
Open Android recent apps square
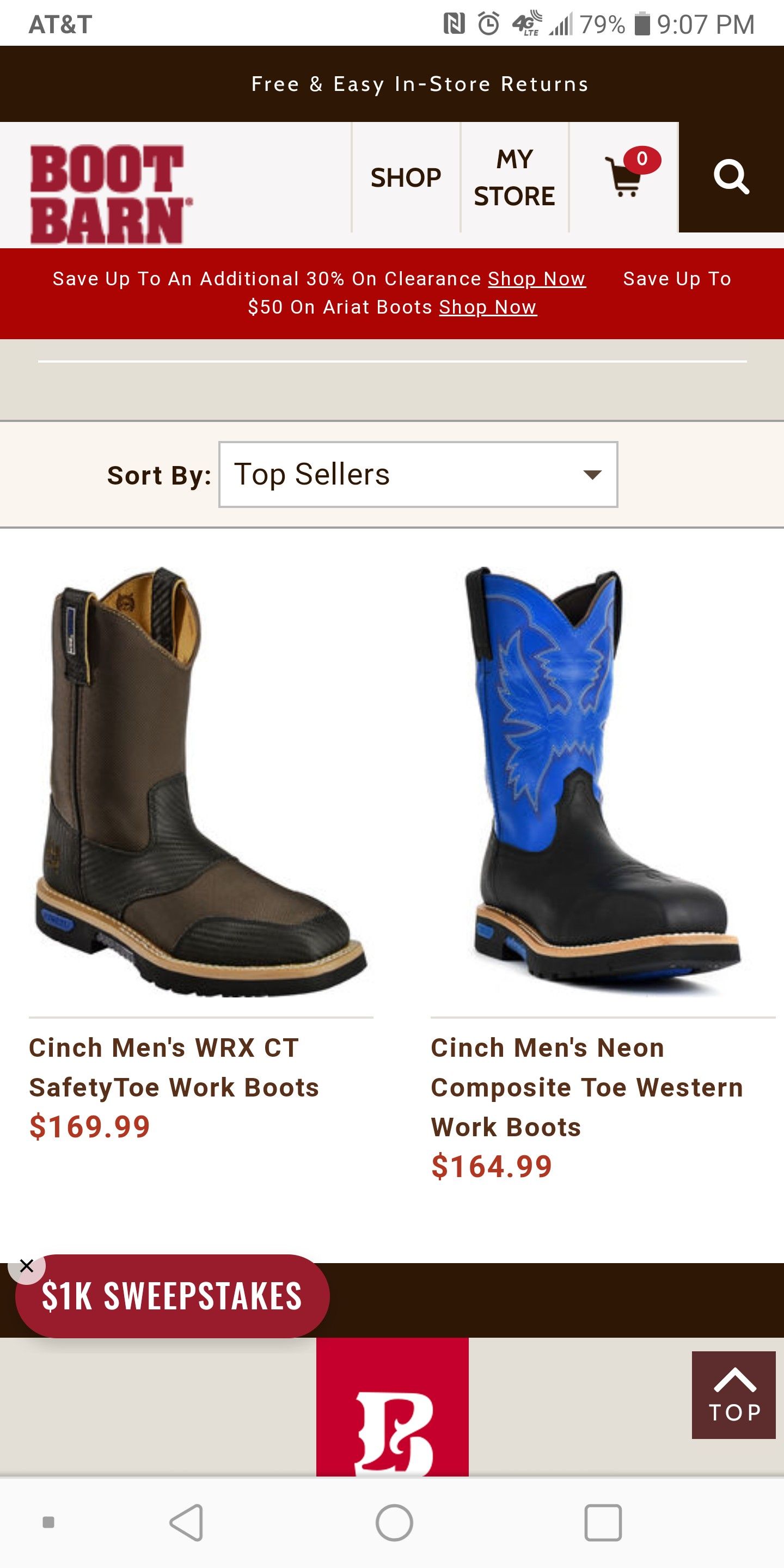coord(603,1522)
